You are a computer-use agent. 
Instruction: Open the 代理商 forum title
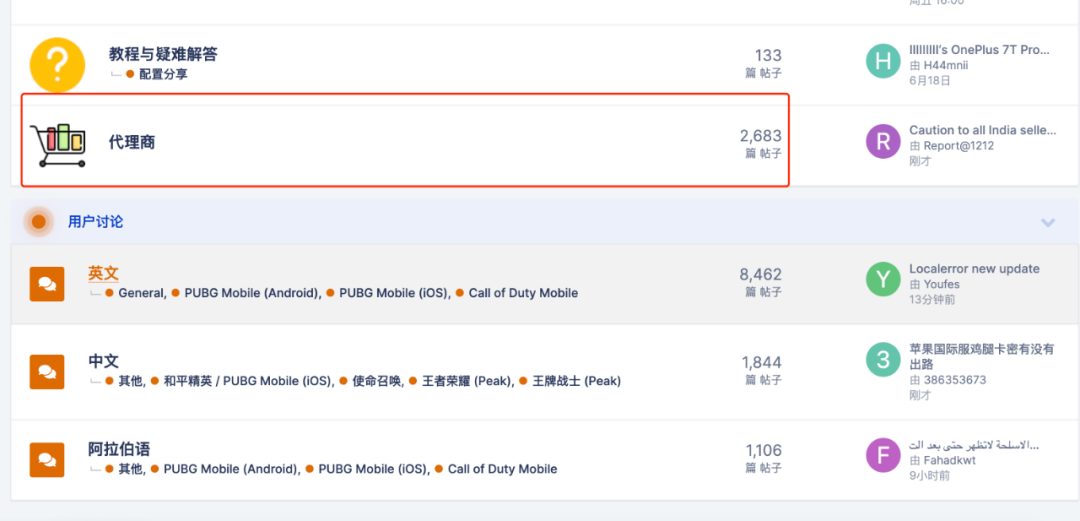click(x=132, y=143)
